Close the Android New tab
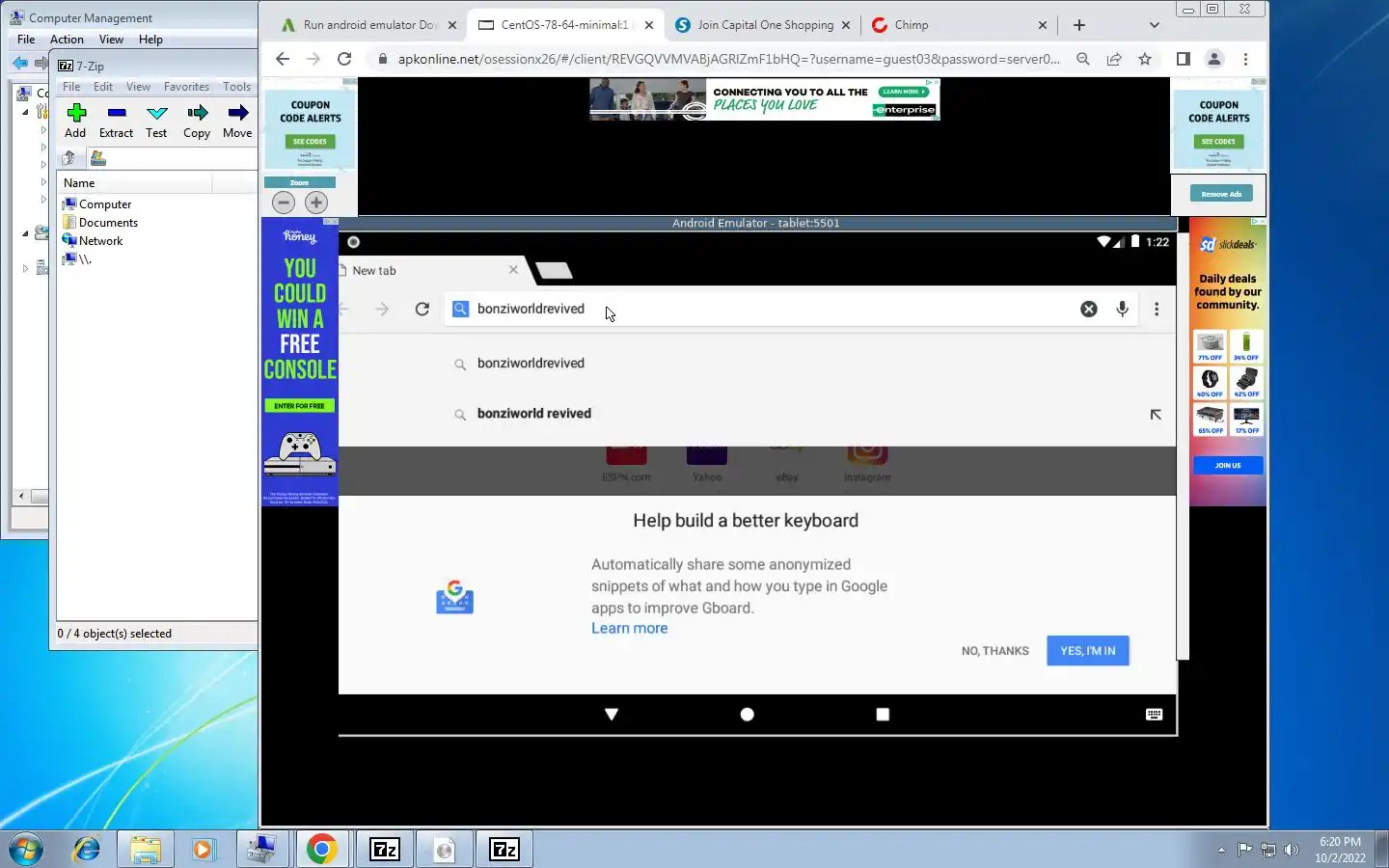 pos(513,270)
